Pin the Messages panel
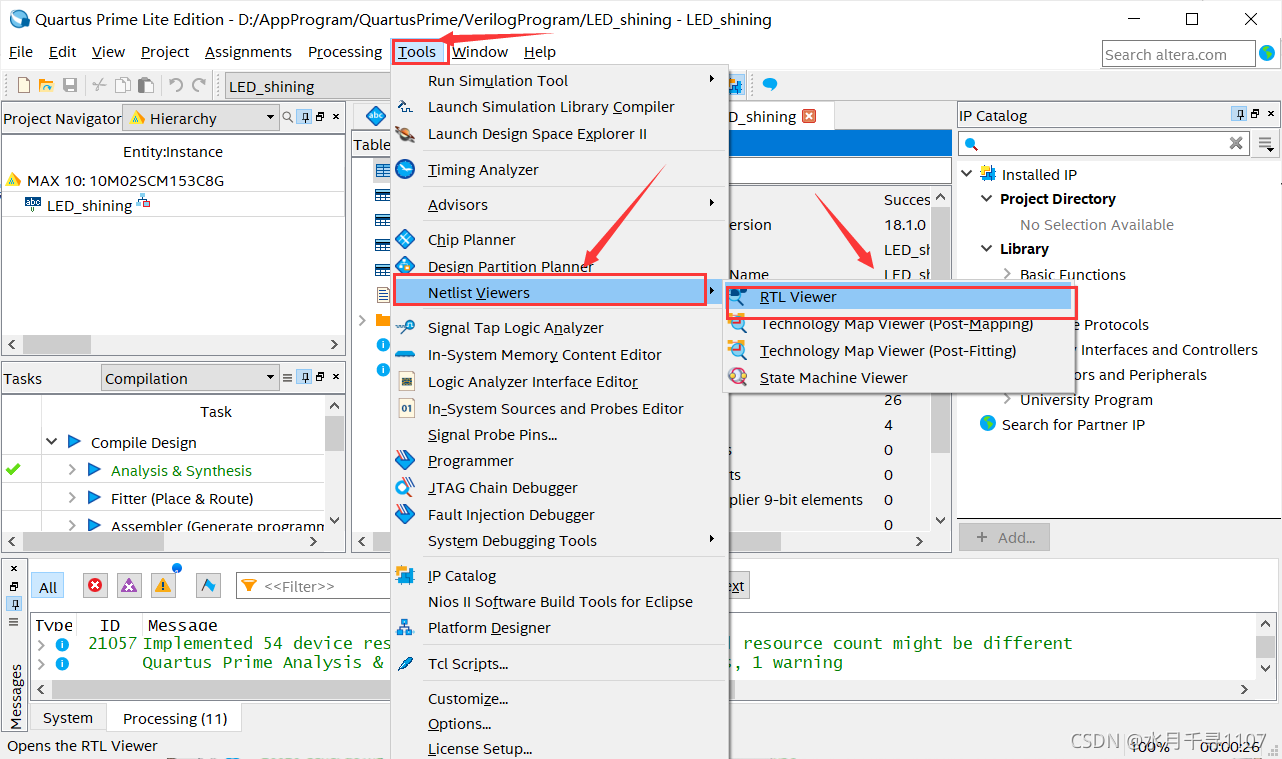 [14, 604]
